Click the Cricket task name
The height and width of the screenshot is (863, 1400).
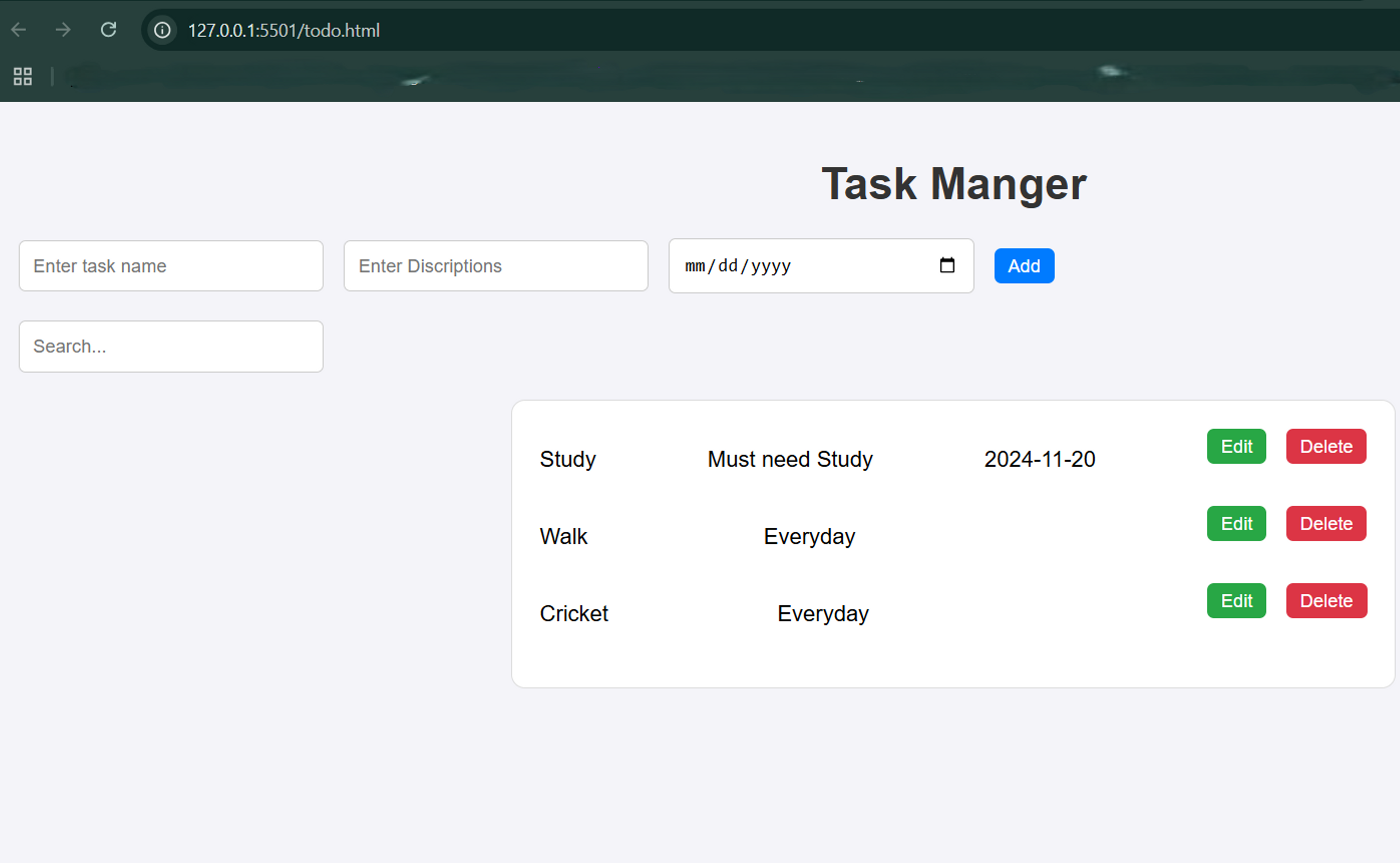tap(574, 614)
